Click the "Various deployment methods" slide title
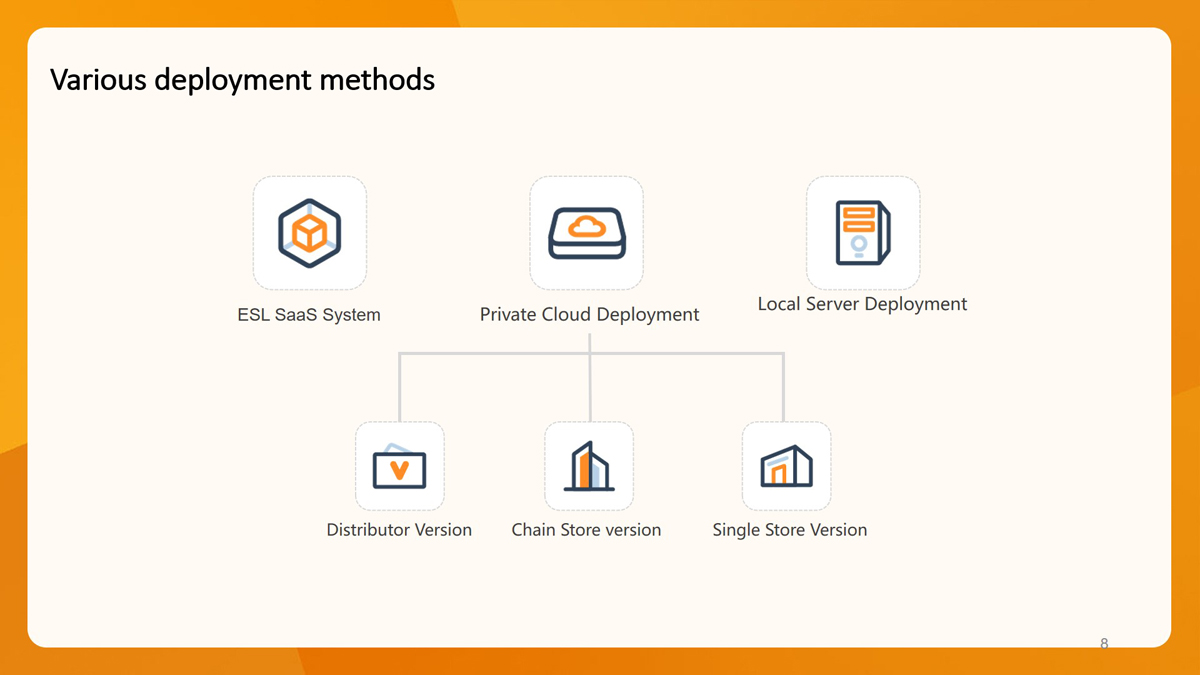 pyautogui.click(x=242, y=79)
